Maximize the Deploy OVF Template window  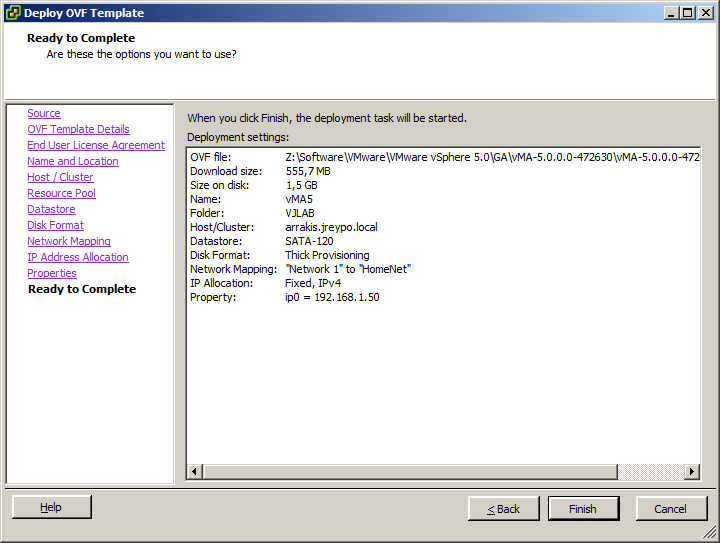(x=686, y=13)
